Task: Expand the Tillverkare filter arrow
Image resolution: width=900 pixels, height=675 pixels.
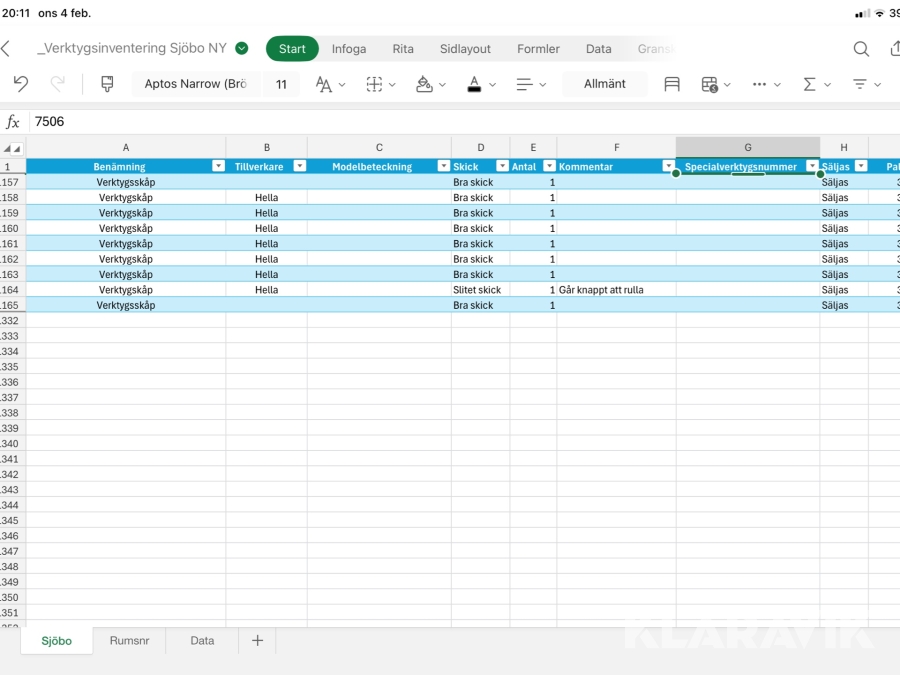Action: point(299,167)
